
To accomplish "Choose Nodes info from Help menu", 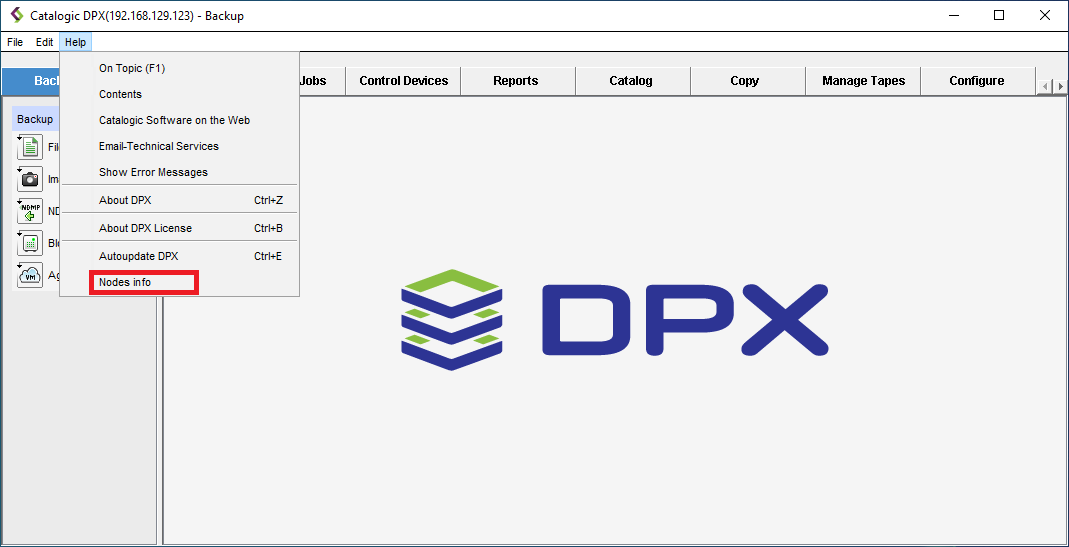I will (125, 283).
